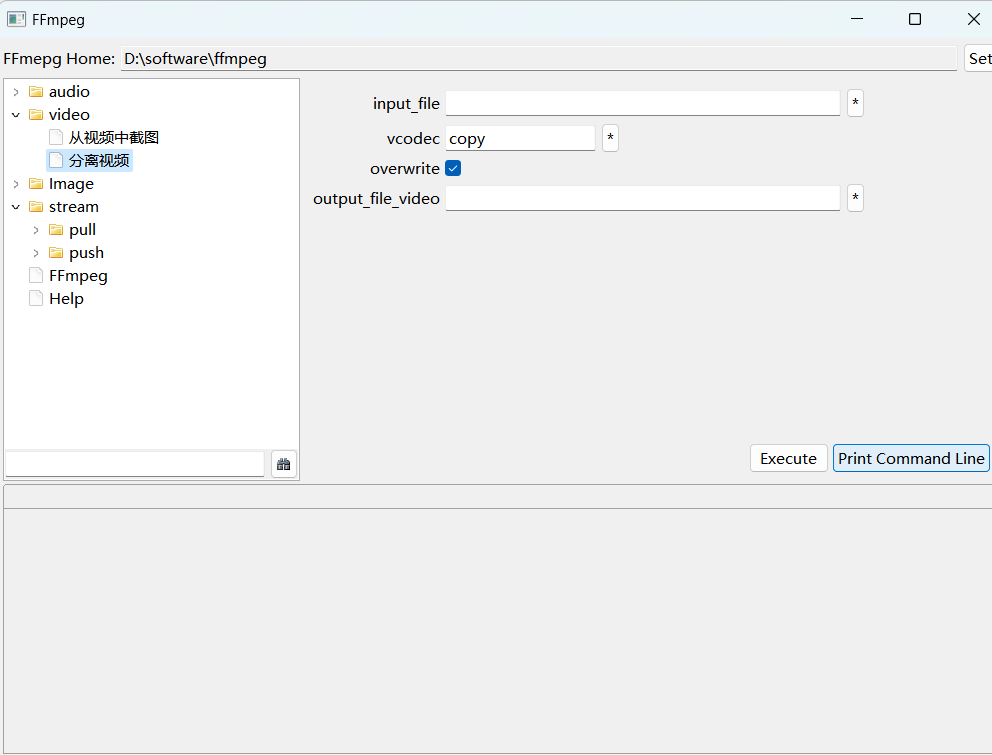Click the input_file label text
The height and width of the screenshot is (755, 992).
point(406,103)
